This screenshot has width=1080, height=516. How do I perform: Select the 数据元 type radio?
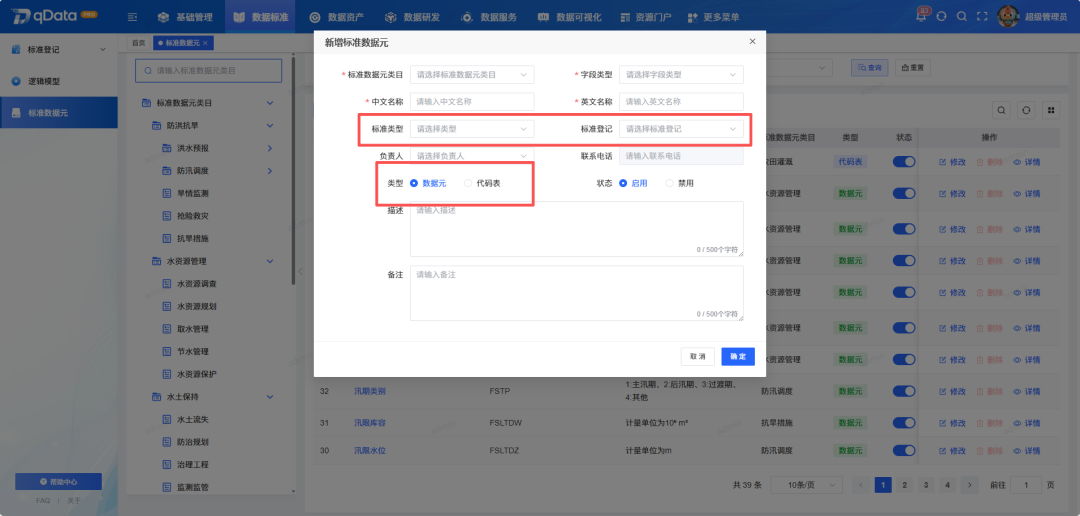click(x=414, y=183)
